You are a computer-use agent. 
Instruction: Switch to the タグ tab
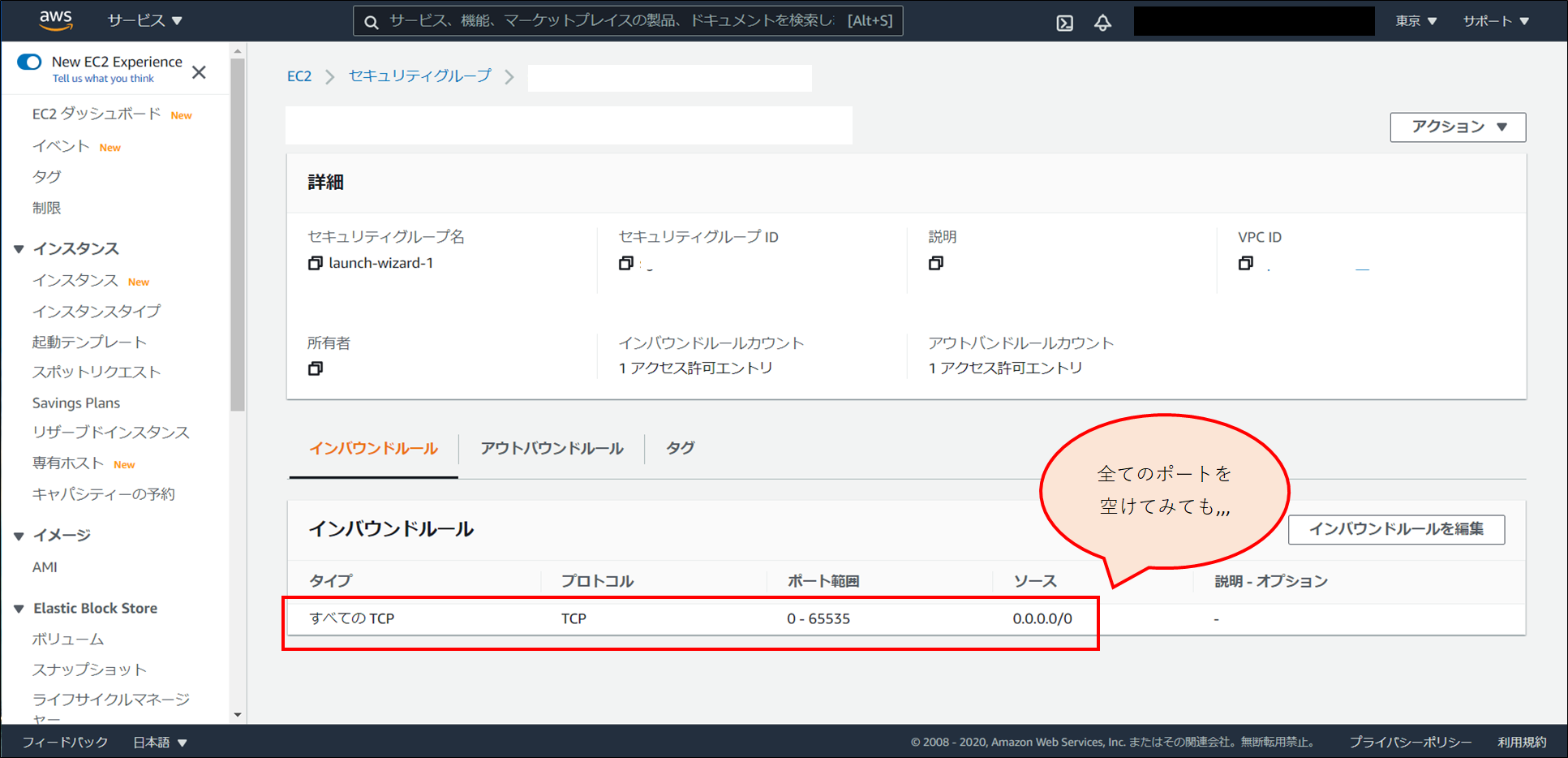(680, 449)
